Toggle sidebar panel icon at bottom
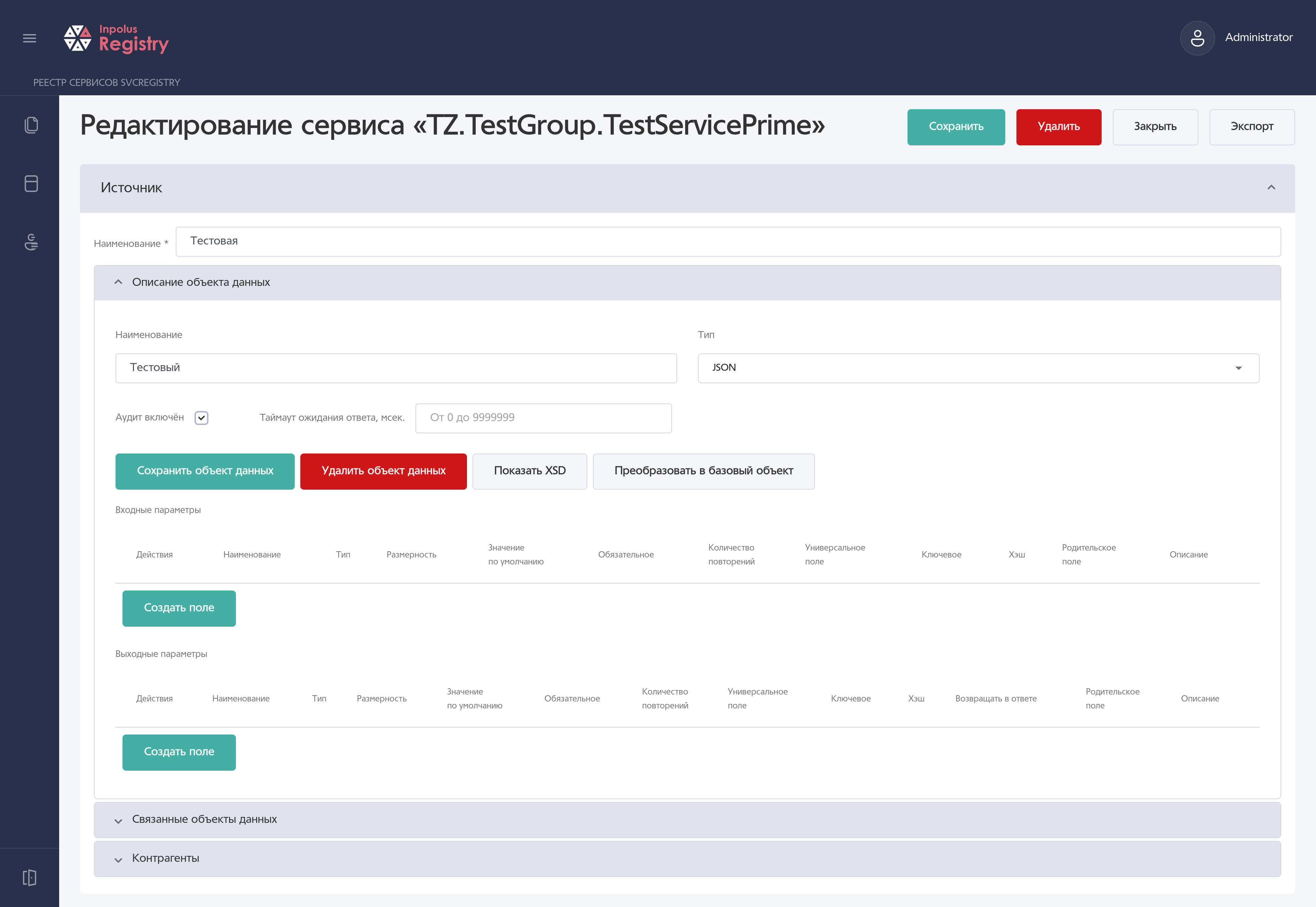The image size is (1316, 907). (30, 877)
